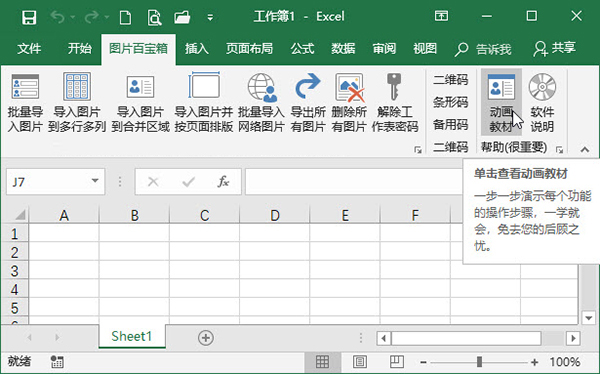Screen dimensions: 600x374
Task: Click the Insert Function fx button
Action: click(x=223, y=181)
